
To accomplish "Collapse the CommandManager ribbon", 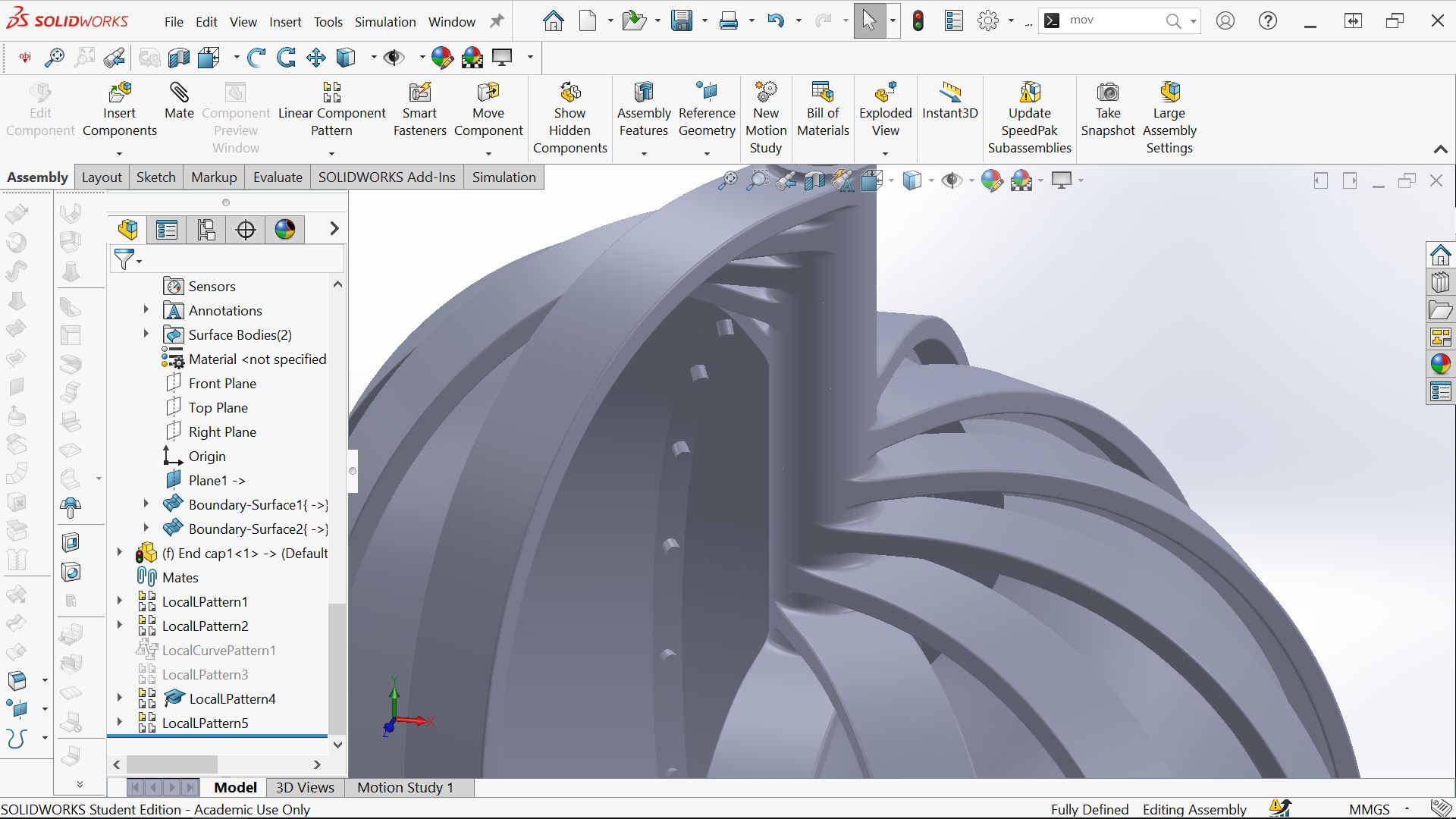I will pos(1440,149).
